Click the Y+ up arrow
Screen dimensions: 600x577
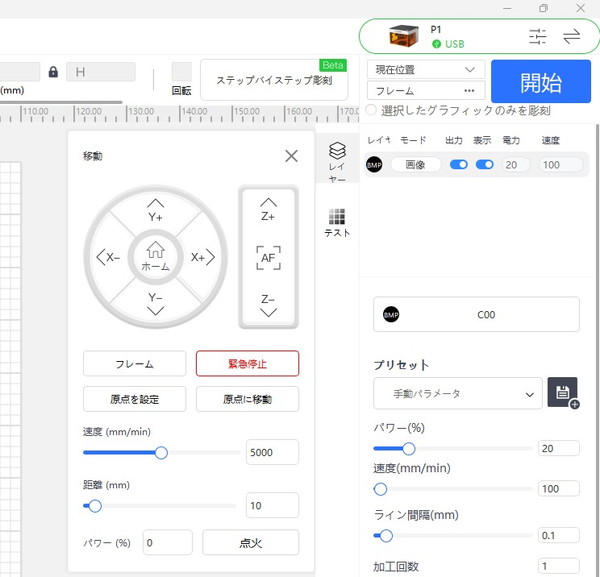point(155,210)
